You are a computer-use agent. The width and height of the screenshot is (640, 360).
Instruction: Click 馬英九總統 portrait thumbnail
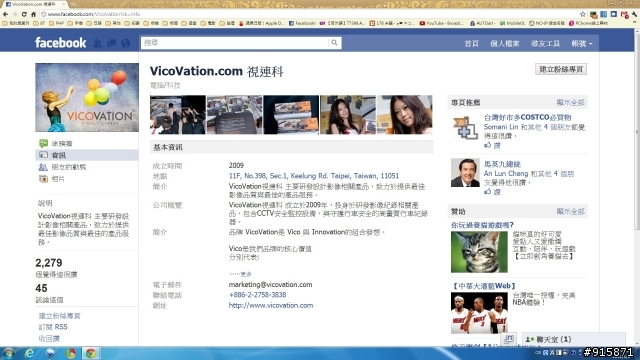[x=465, y=173]
